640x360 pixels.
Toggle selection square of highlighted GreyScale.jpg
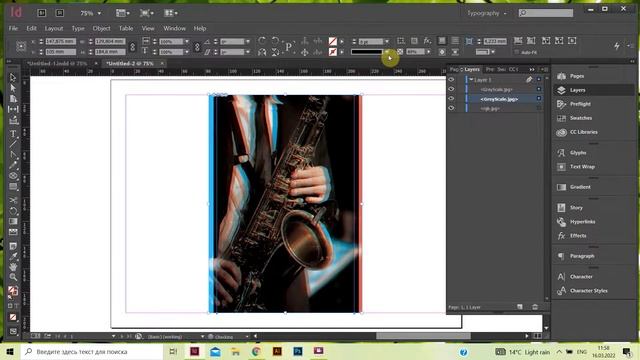pos(539,98)
